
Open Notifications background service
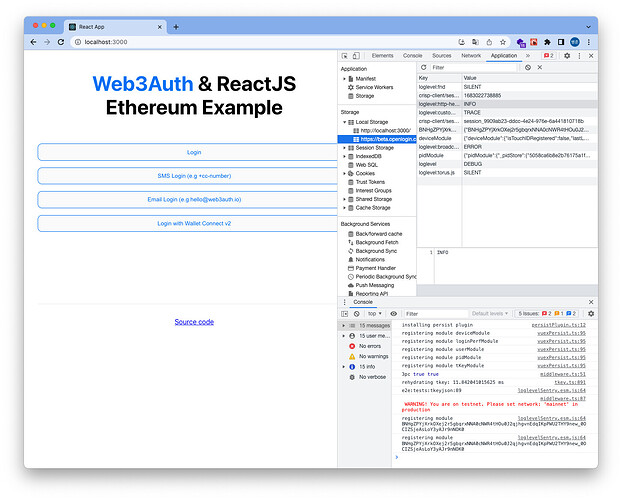click(370, 260)
